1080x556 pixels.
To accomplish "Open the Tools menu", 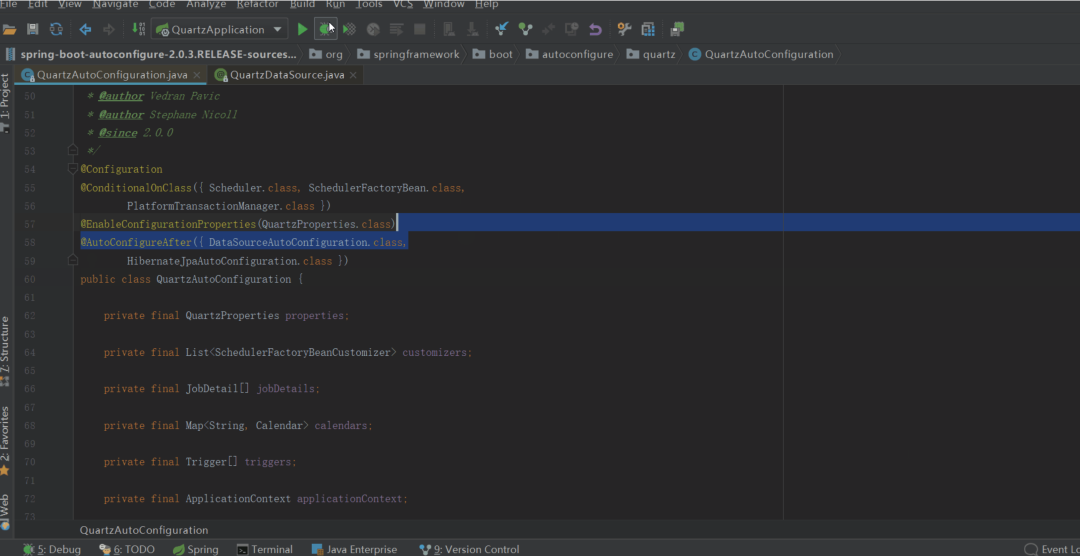I will pos(369,4).
